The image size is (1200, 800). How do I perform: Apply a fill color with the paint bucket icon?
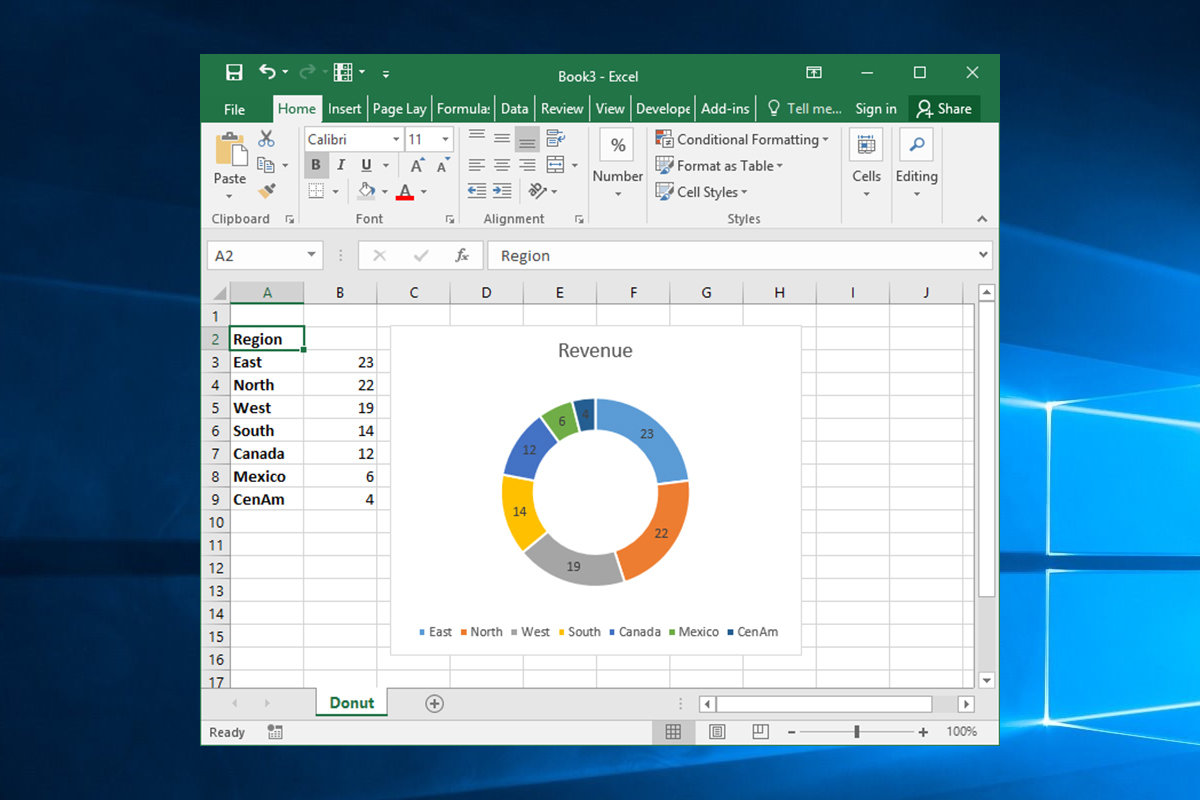[367, 191]
